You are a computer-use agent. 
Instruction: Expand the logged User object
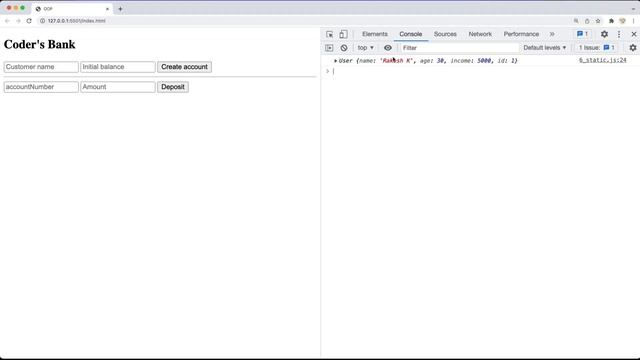pos(336,61)
